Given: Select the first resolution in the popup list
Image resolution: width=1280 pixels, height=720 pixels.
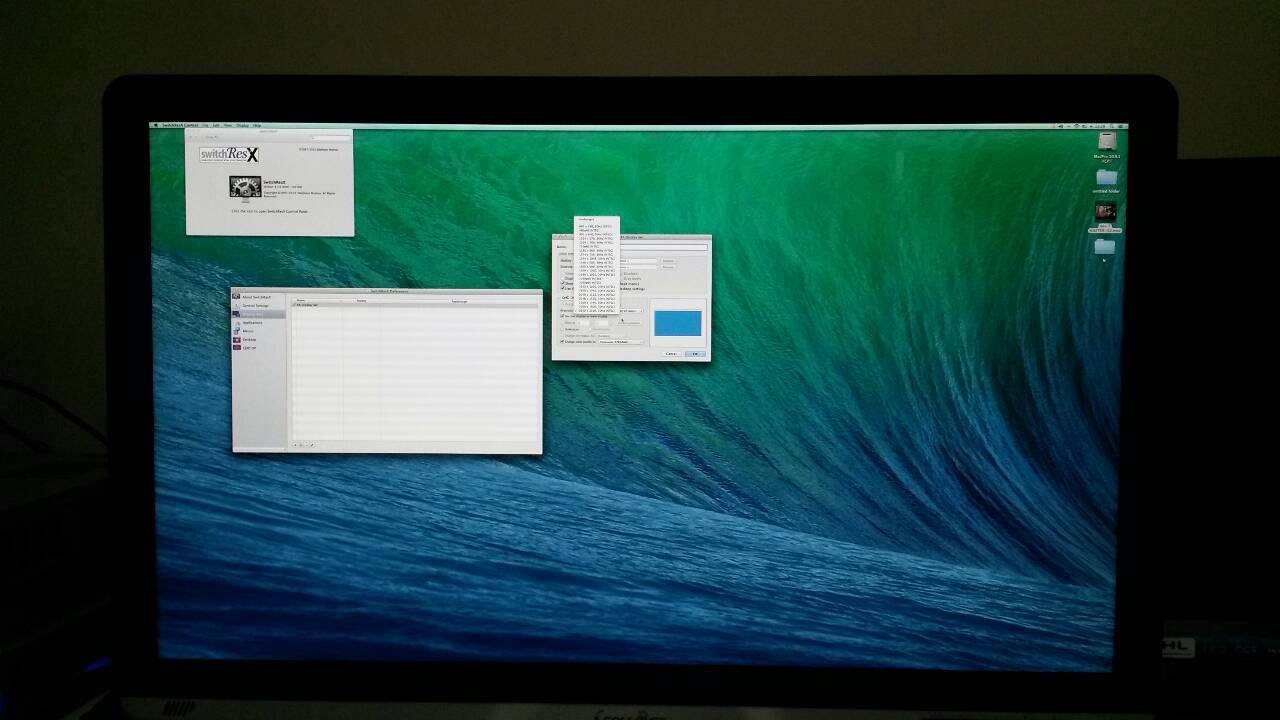Looking at the screenshot, I should [x=597, y=225].
